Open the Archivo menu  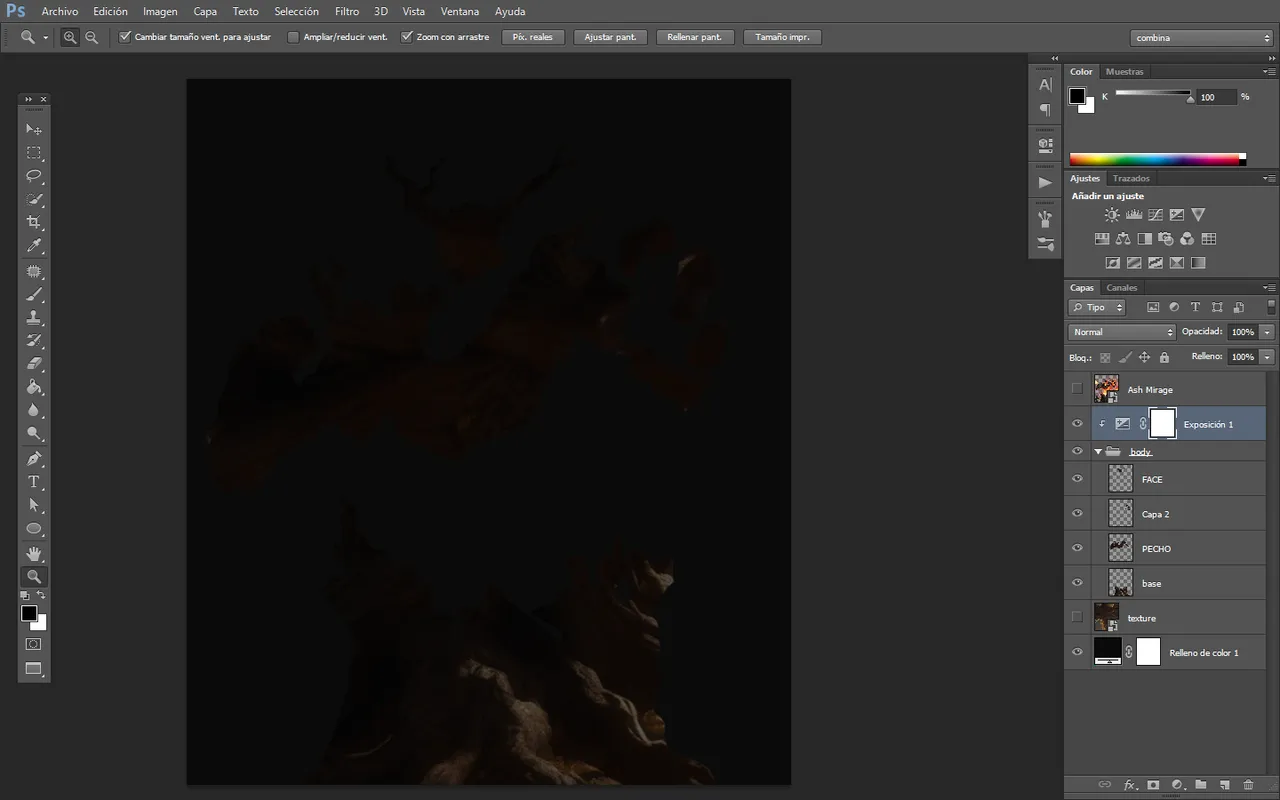coord(60,12)
